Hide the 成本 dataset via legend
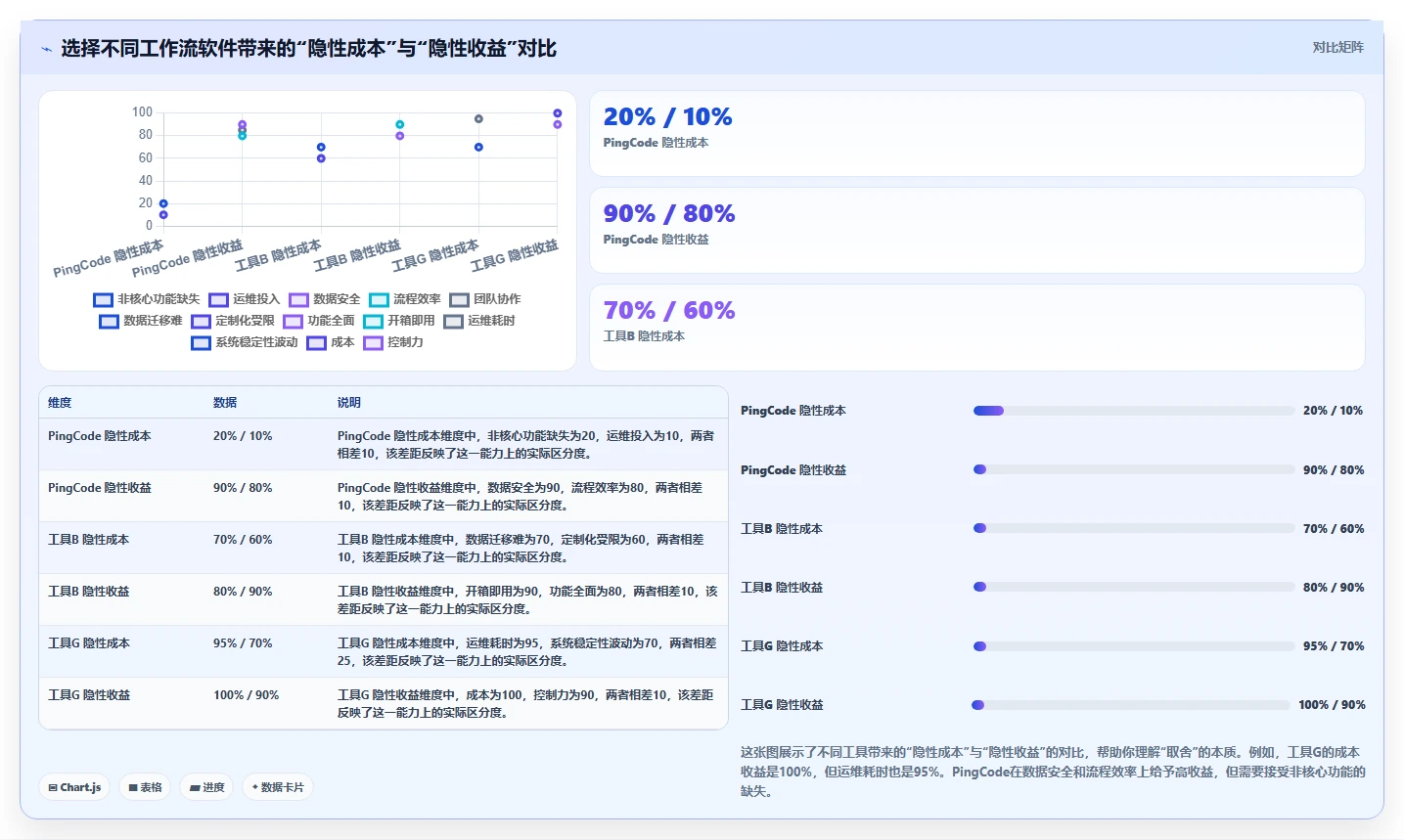The image size is (1404, 840). [331, 342]
